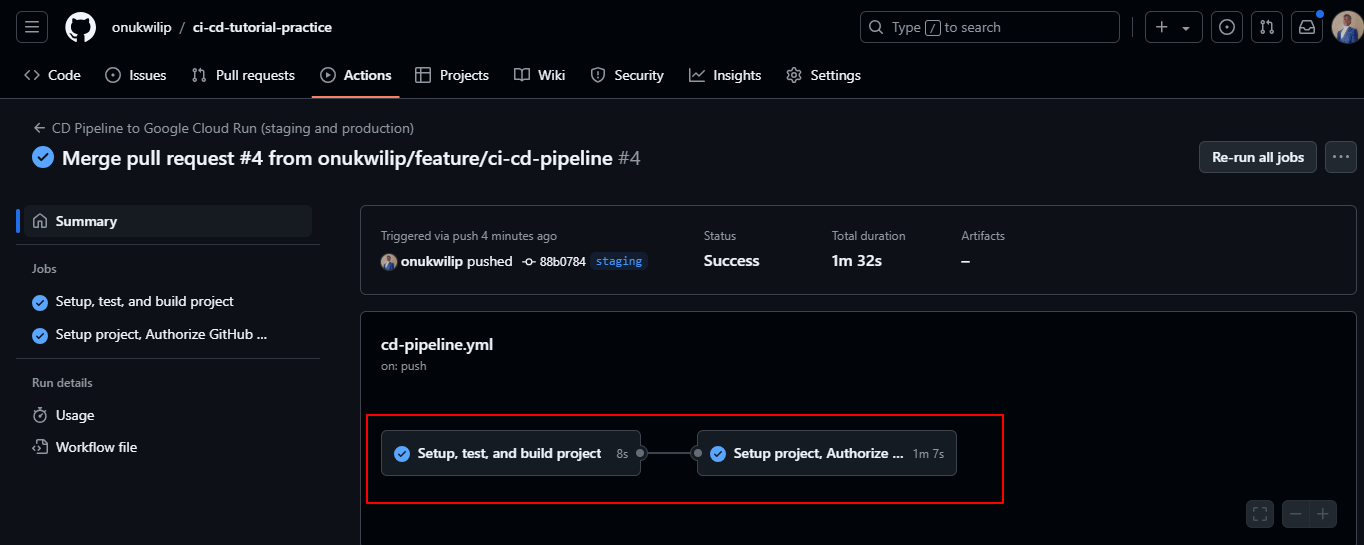Switch to the Insights tab
Viewport: 1364px width, 545px height.
click(x=725, y=75)
